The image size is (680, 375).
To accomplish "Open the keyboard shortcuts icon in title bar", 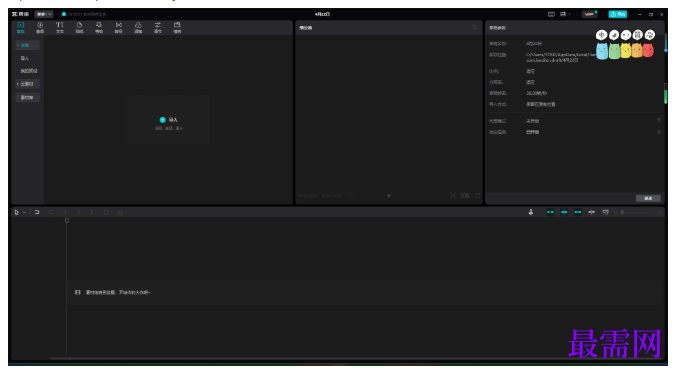I will (x=551, y=14).
